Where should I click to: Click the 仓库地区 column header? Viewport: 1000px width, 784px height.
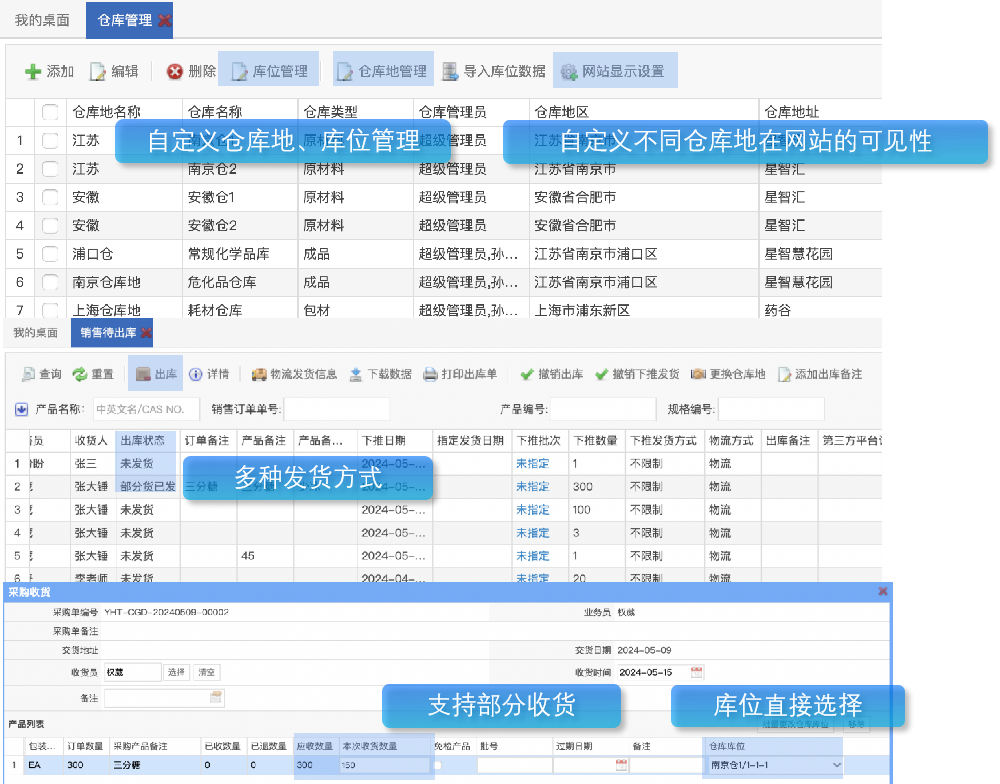tap(643, 112)
